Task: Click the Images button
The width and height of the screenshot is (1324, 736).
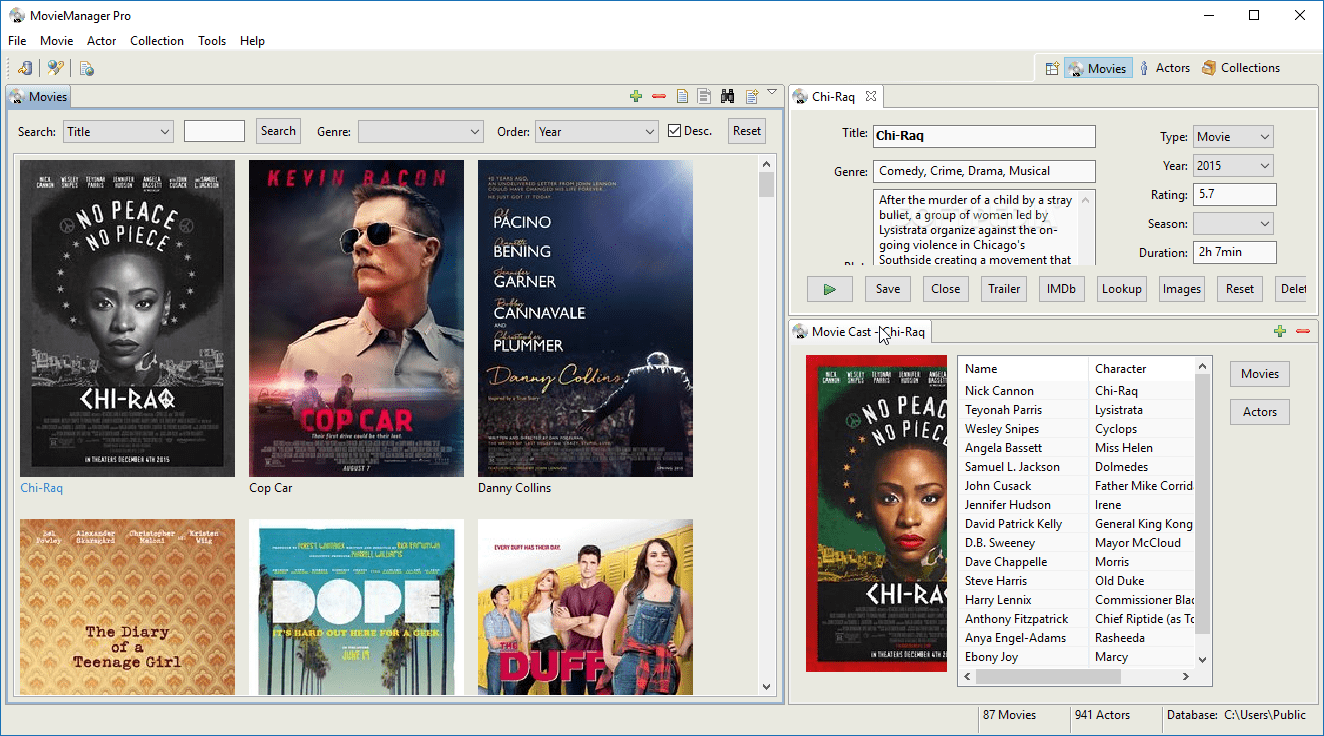Action: 1182,289
